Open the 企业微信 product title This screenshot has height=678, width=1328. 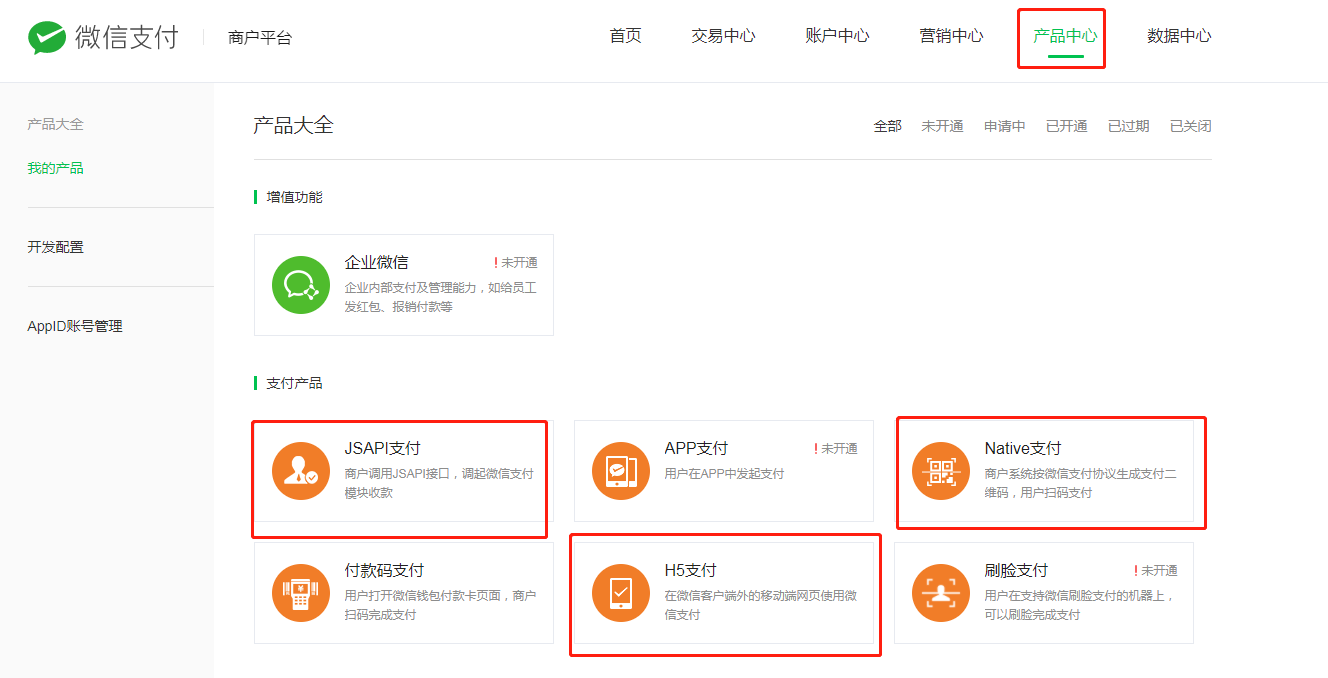click(x=376, y=262)
